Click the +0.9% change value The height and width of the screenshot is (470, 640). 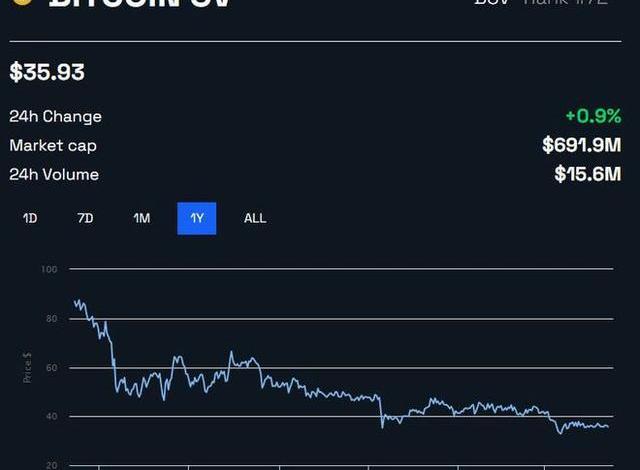click(593, 116)
